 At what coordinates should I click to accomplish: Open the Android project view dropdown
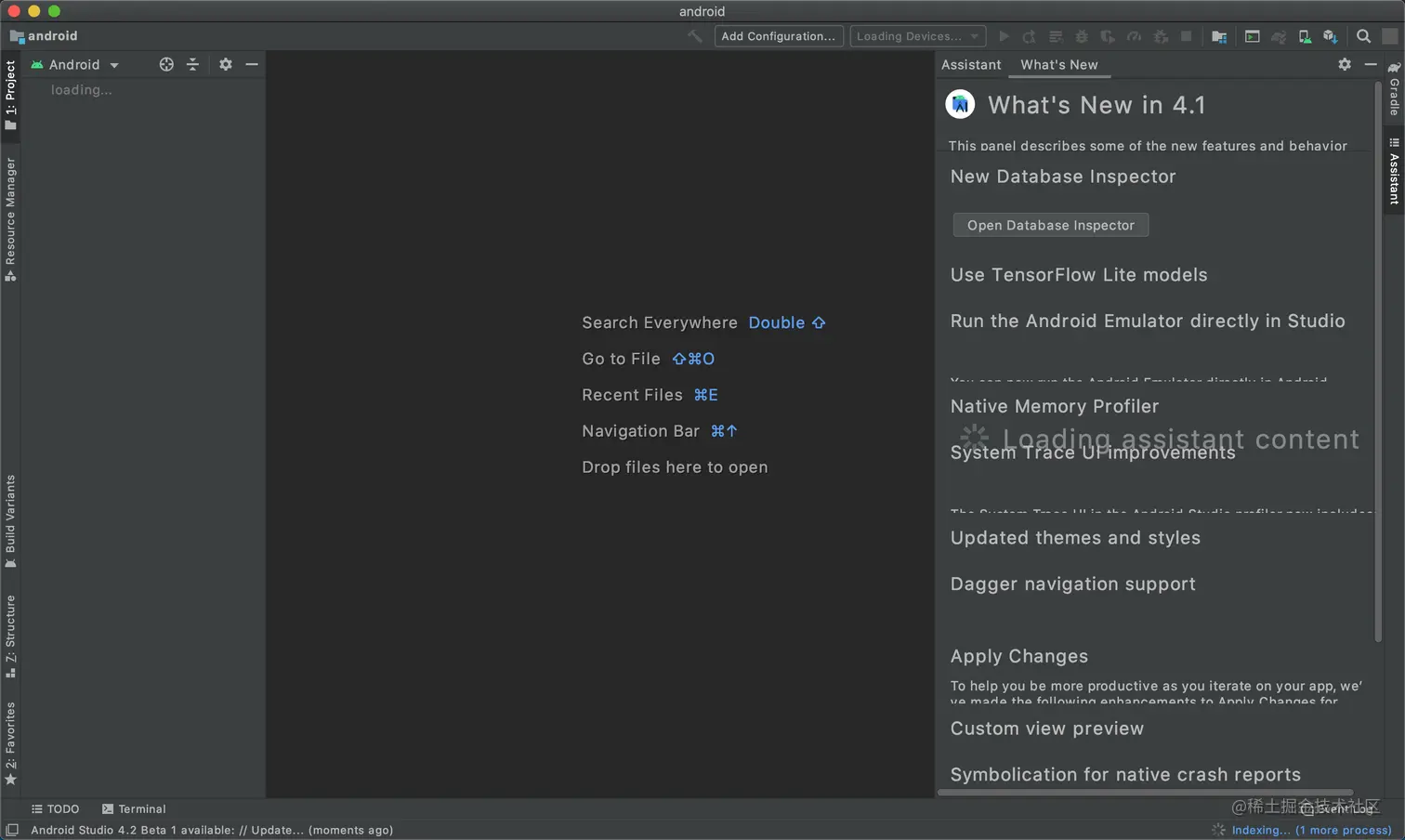74,65
